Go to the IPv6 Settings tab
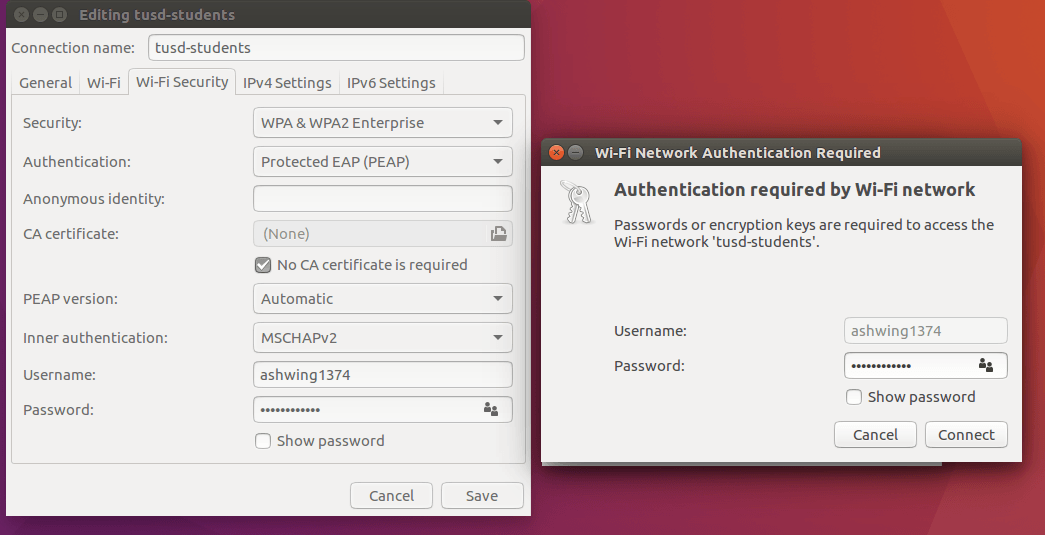This screenshot has width=1045, height=535. tap(391, 83)
